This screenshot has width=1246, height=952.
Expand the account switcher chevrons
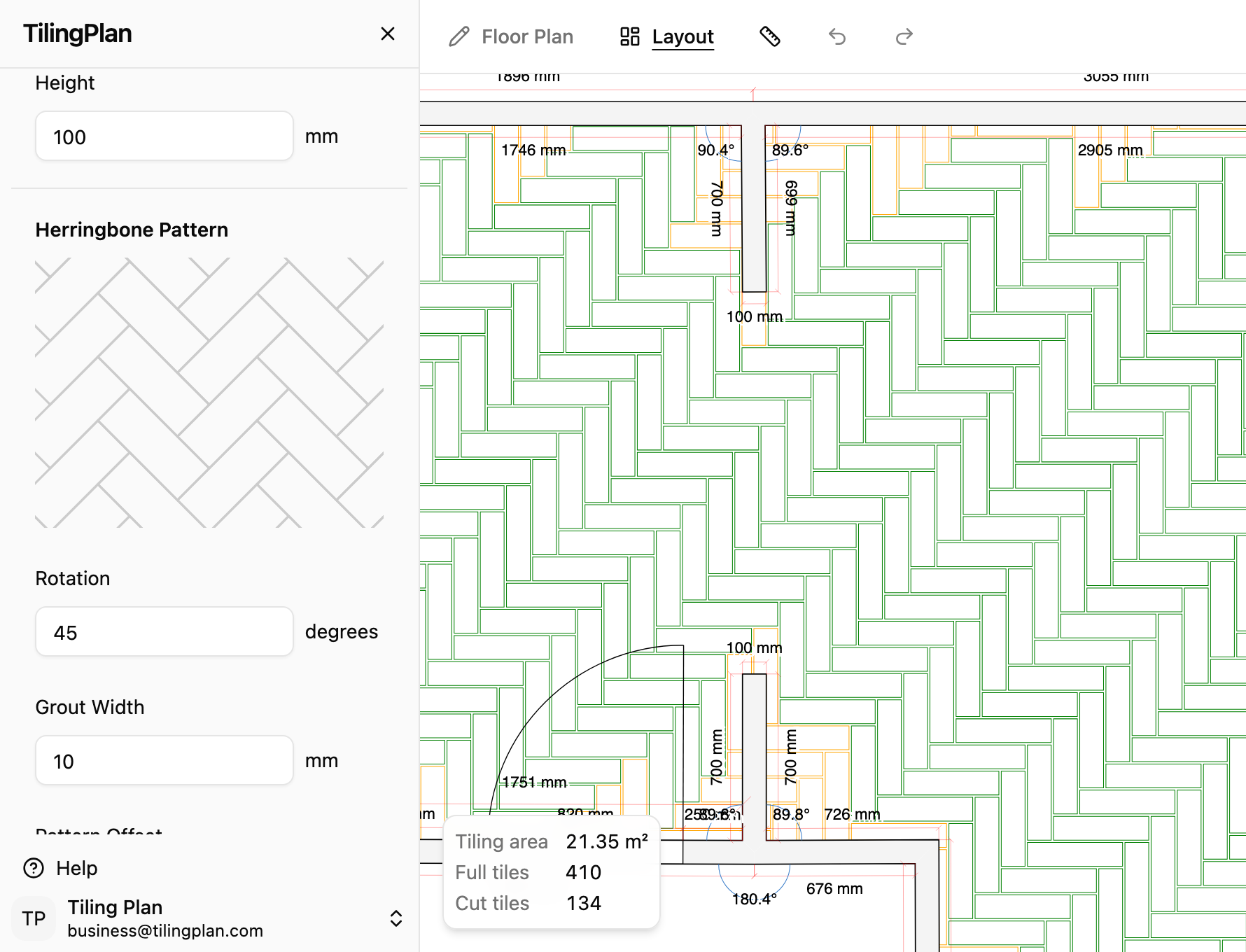pyautogui.click(x=396, y=918)
